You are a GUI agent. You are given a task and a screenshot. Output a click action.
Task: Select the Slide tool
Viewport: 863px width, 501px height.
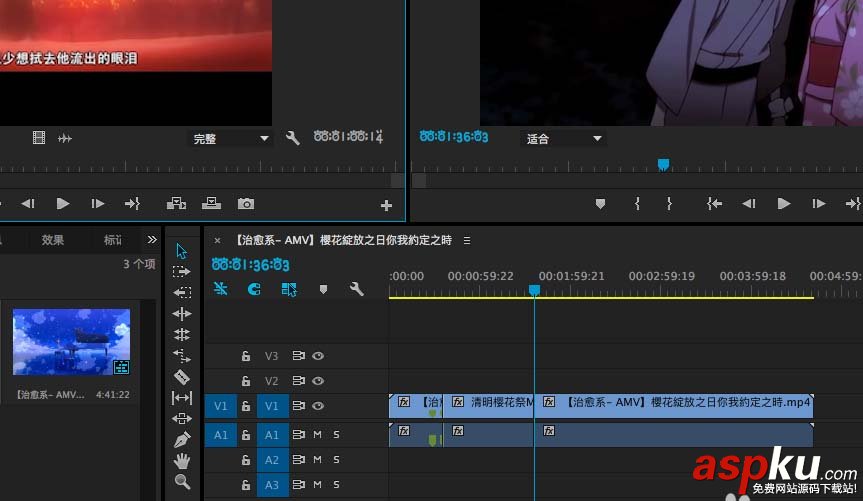(182, 418)
